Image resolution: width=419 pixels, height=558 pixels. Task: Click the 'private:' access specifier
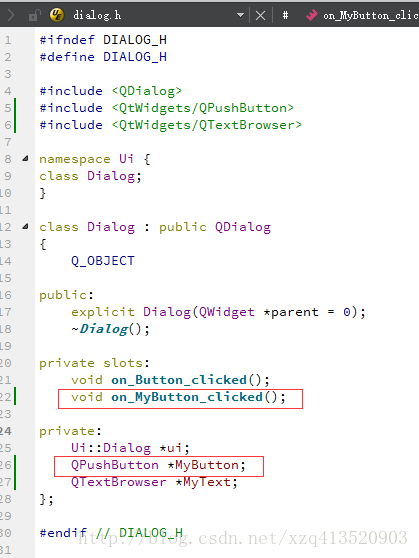point(70,431)
